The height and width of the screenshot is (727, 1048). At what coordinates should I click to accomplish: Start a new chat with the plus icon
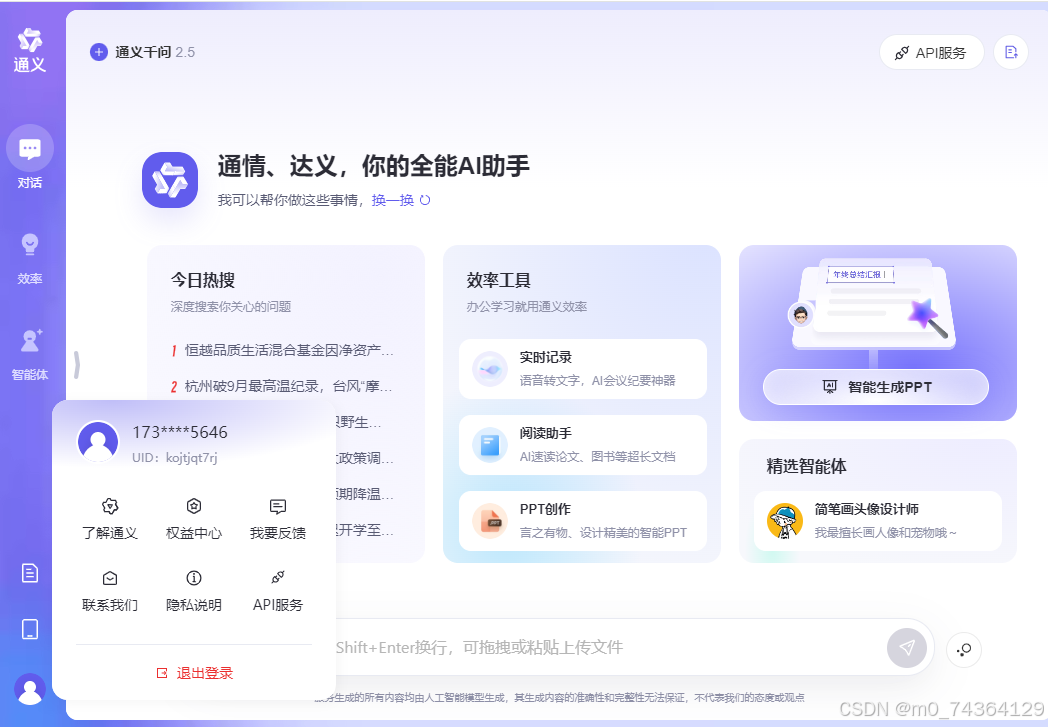coord(99,52)
